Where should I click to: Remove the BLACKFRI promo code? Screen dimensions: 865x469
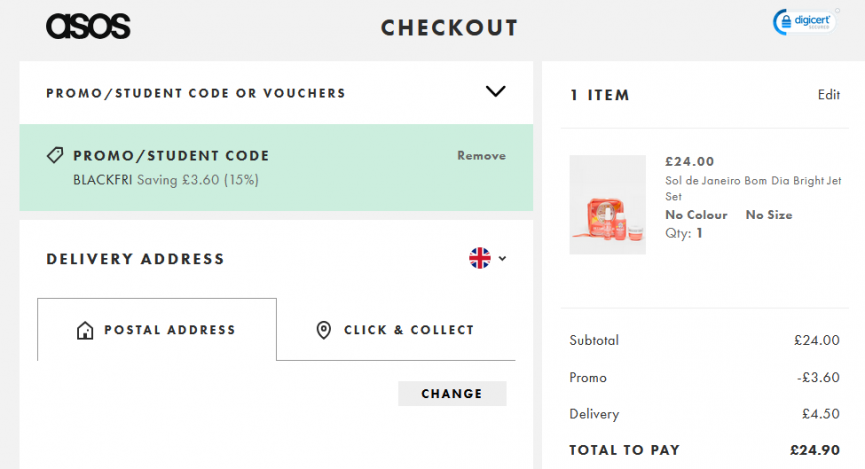coord(481,156)
